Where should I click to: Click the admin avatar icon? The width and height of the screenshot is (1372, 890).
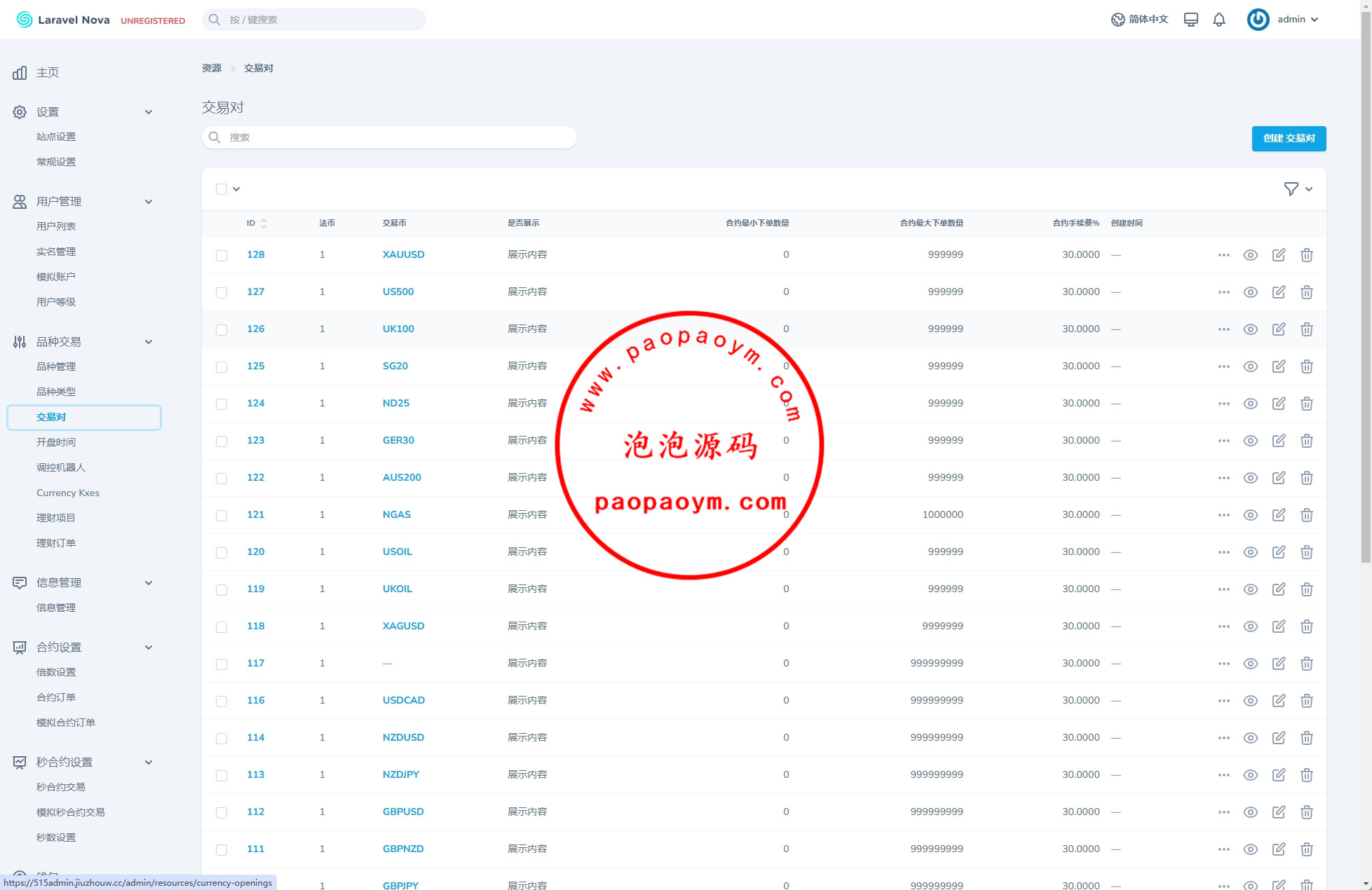click(x=1258, y=20)
